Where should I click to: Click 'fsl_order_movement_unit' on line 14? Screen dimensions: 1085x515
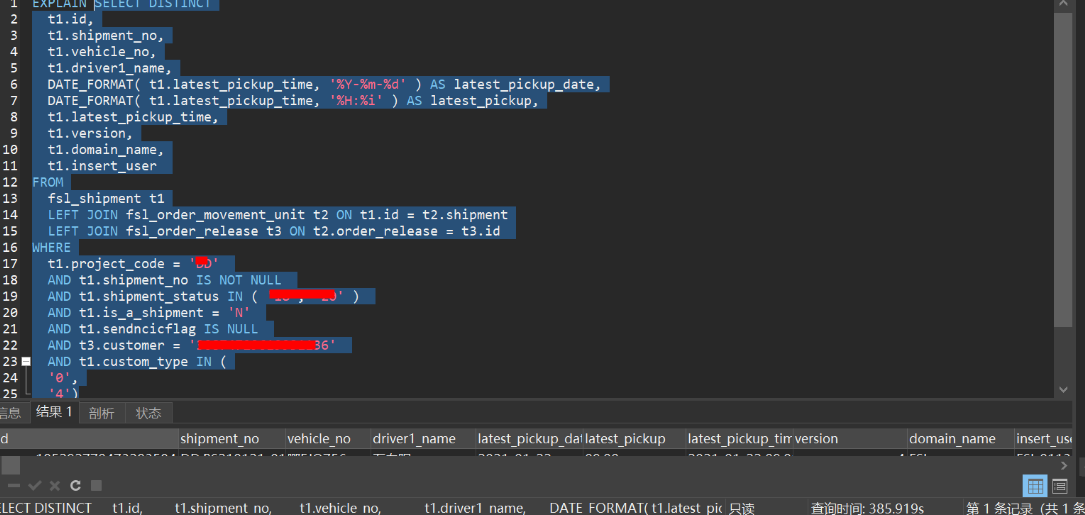[x=216, y=215]
